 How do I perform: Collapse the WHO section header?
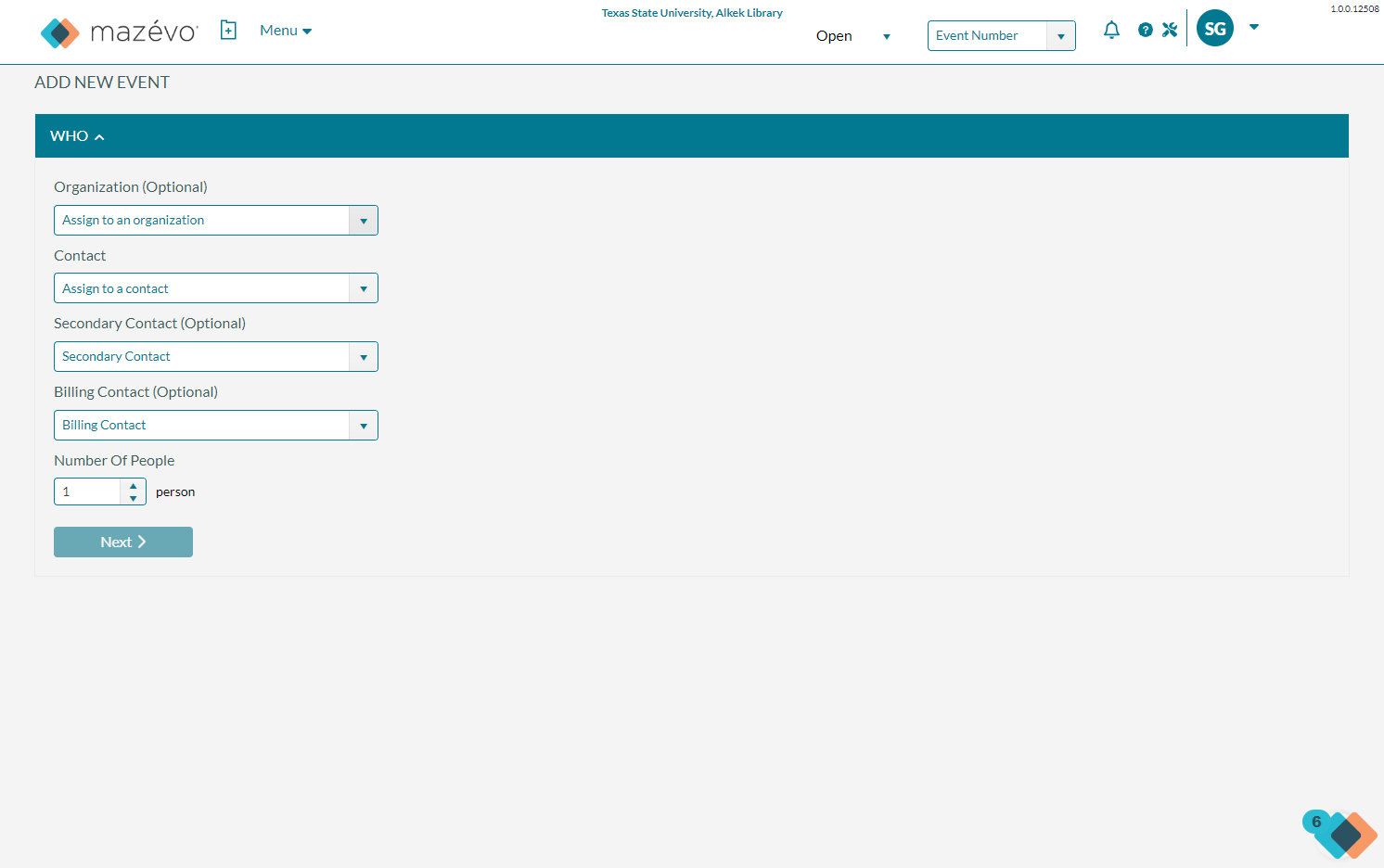692,136
